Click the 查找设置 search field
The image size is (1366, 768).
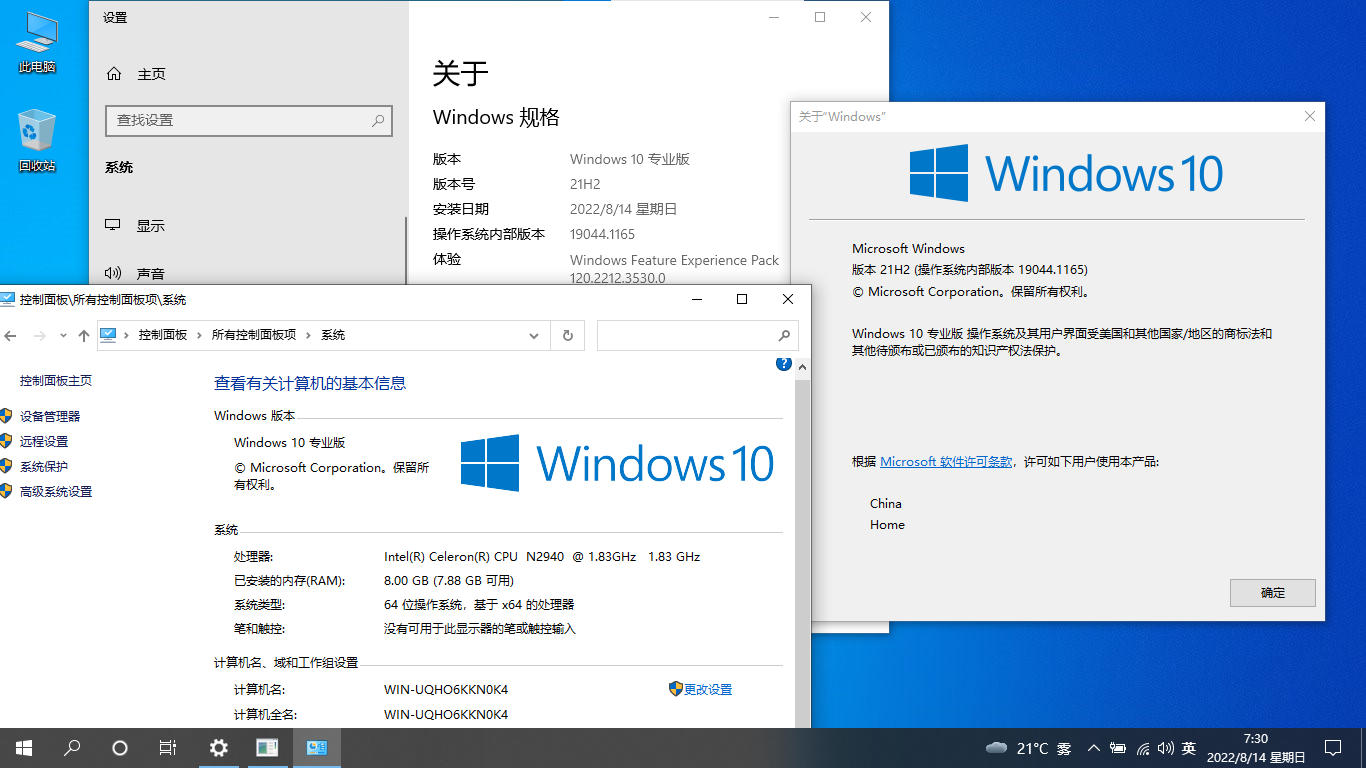point(249,121)
